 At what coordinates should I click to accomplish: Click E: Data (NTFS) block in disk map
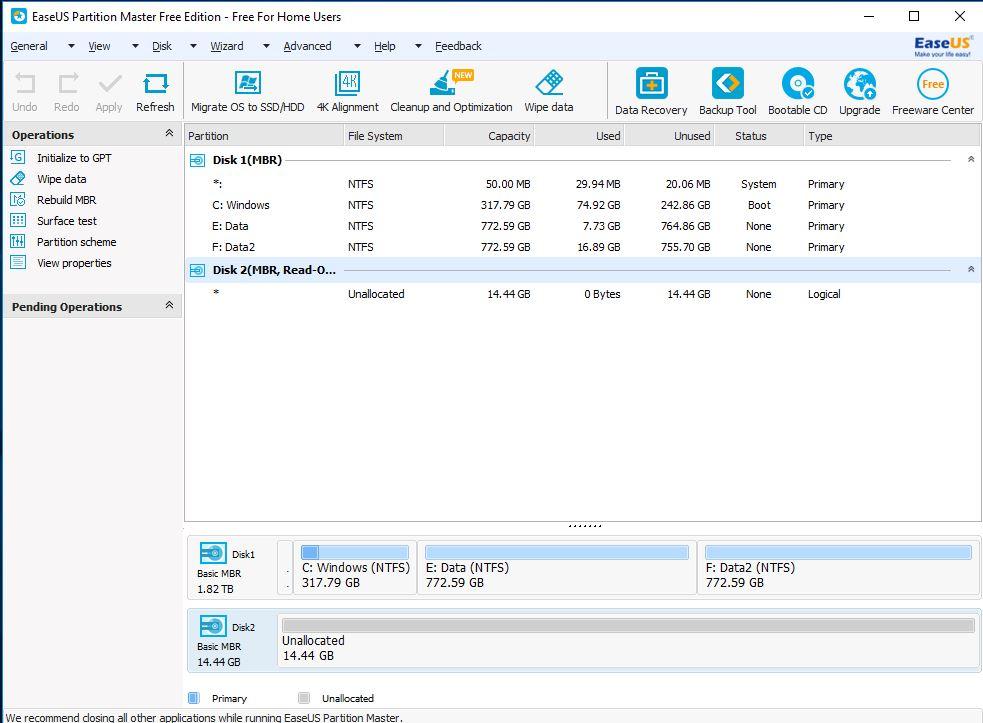click(557, 568)
